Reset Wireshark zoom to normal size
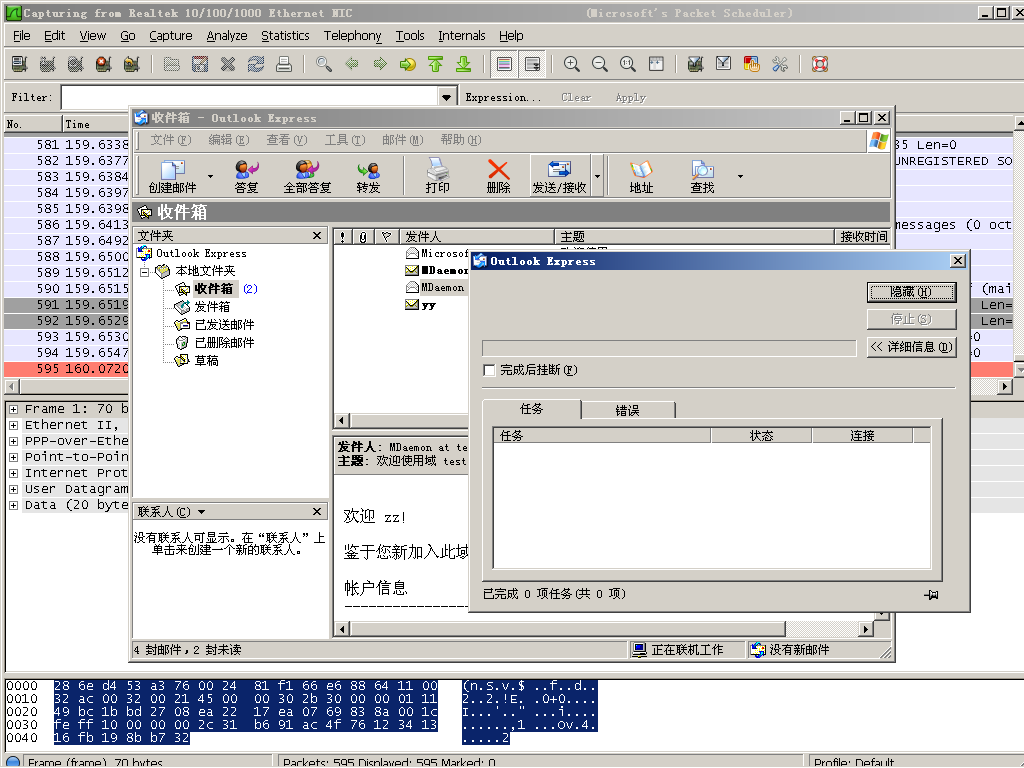This screenshot has width=1024, height=768. pyautogui.click(x=628, y=64)
